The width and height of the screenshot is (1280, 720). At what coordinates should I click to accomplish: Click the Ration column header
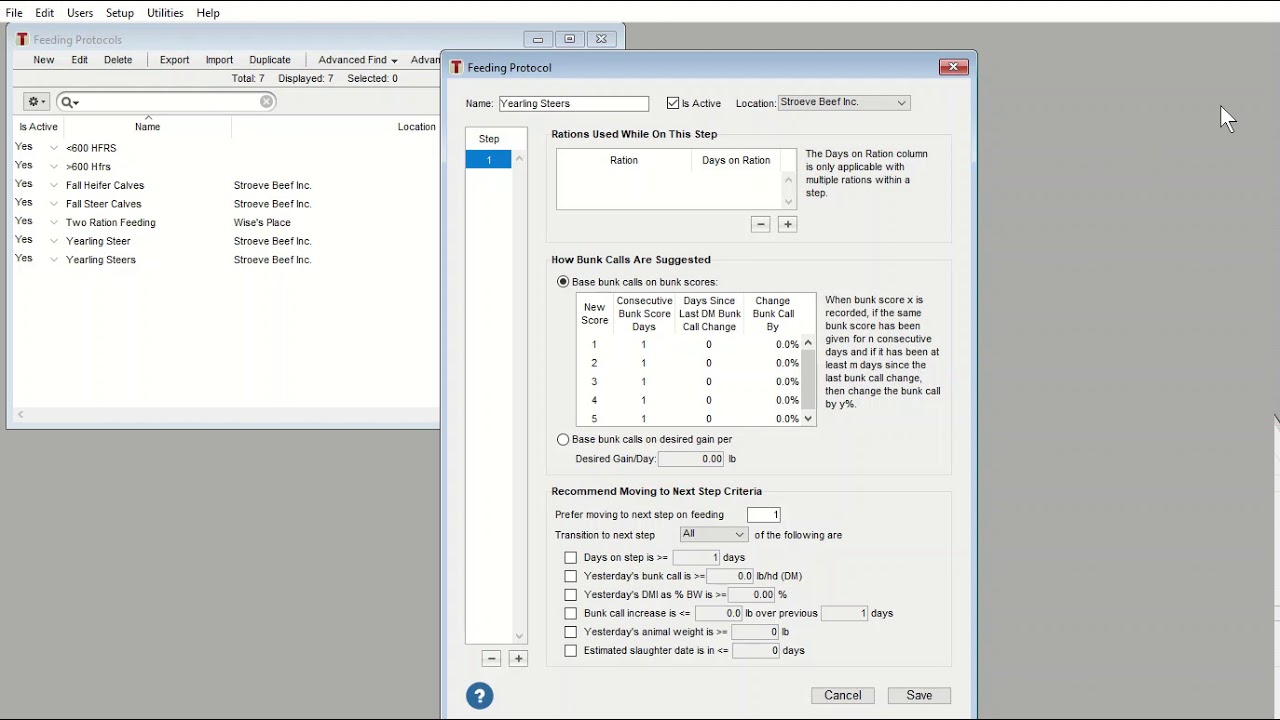624,160
